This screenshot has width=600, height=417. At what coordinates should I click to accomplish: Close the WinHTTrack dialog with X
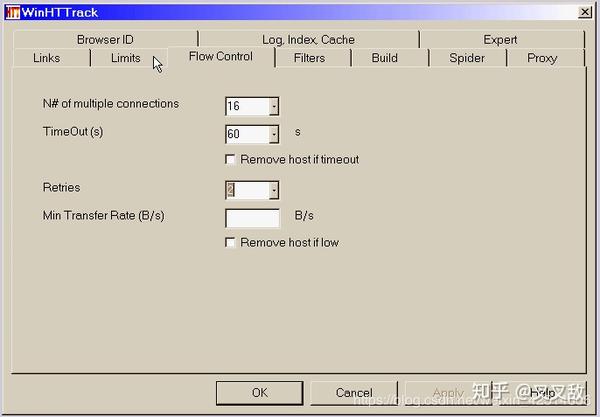(x=585, y=12)
